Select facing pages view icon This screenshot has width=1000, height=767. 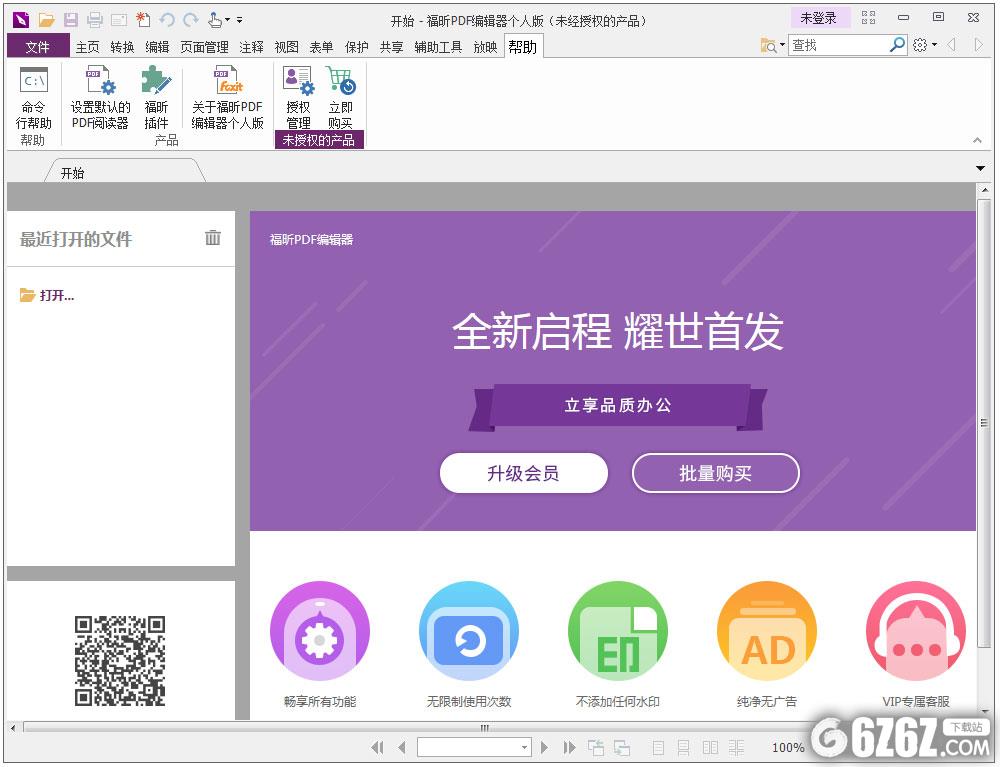pos(710,747)
